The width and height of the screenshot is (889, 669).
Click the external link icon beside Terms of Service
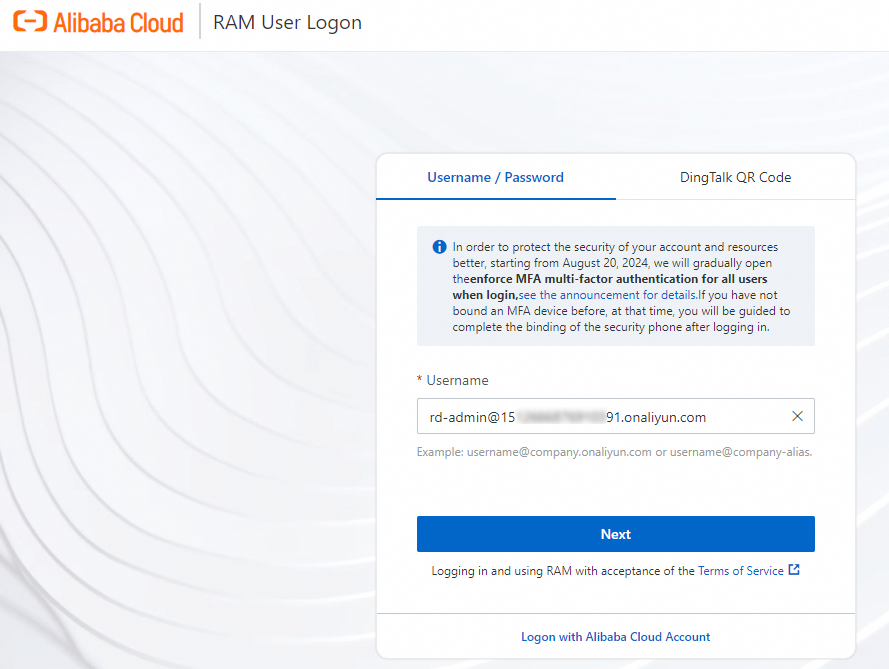click(794, 570)
